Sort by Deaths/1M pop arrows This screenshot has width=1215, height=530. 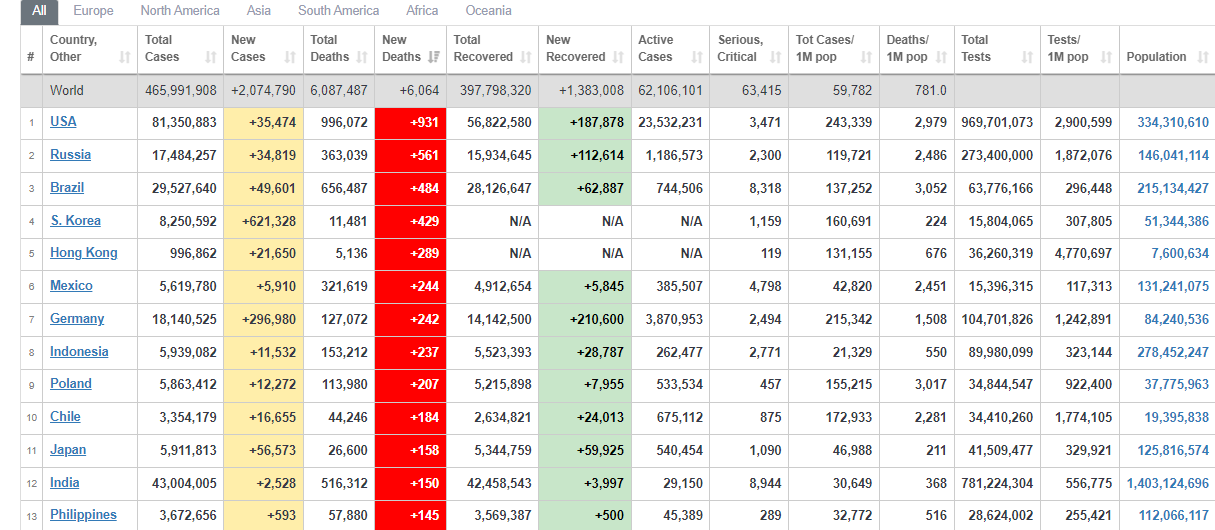pyautogui.click(x=941, y=57)
